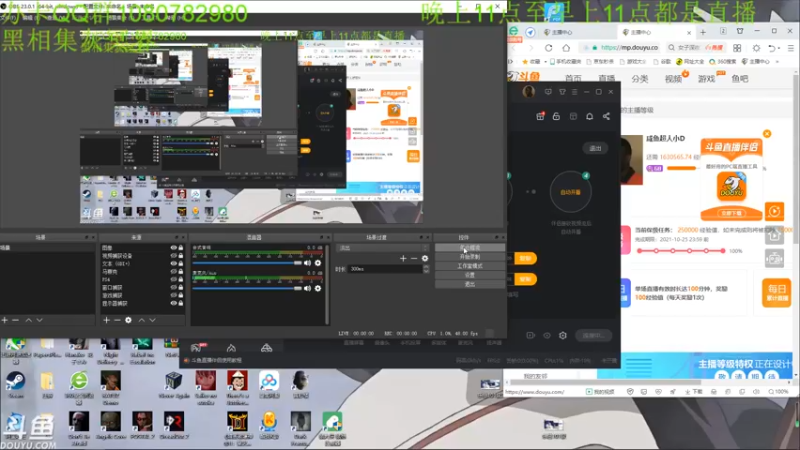Viewport: 800px width, 450px height.
Task: Open the 分类 tab on the Douyu site
Action: pos(639,79)
